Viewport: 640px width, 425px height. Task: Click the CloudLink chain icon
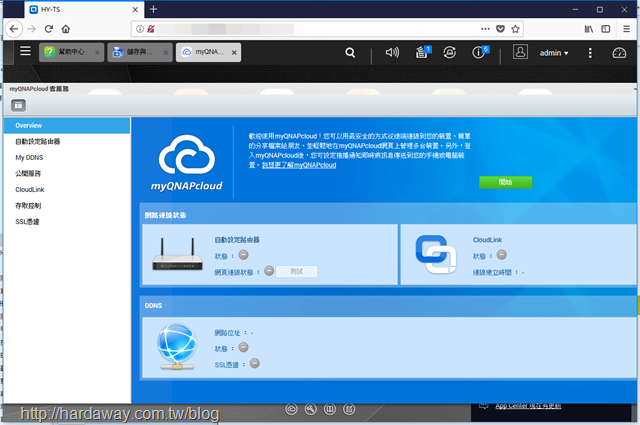[x=436, y=254]
